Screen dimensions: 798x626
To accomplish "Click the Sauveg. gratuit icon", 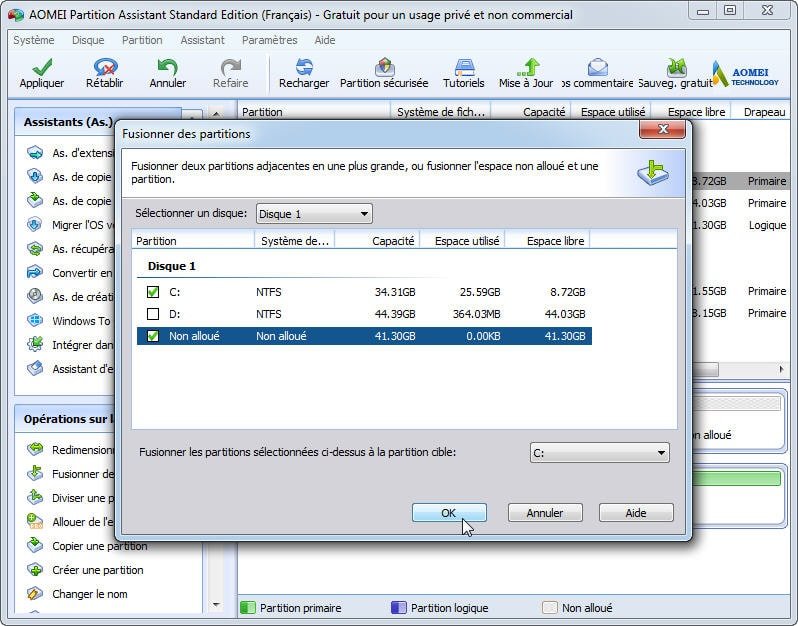I will click(x=676, y=67).
